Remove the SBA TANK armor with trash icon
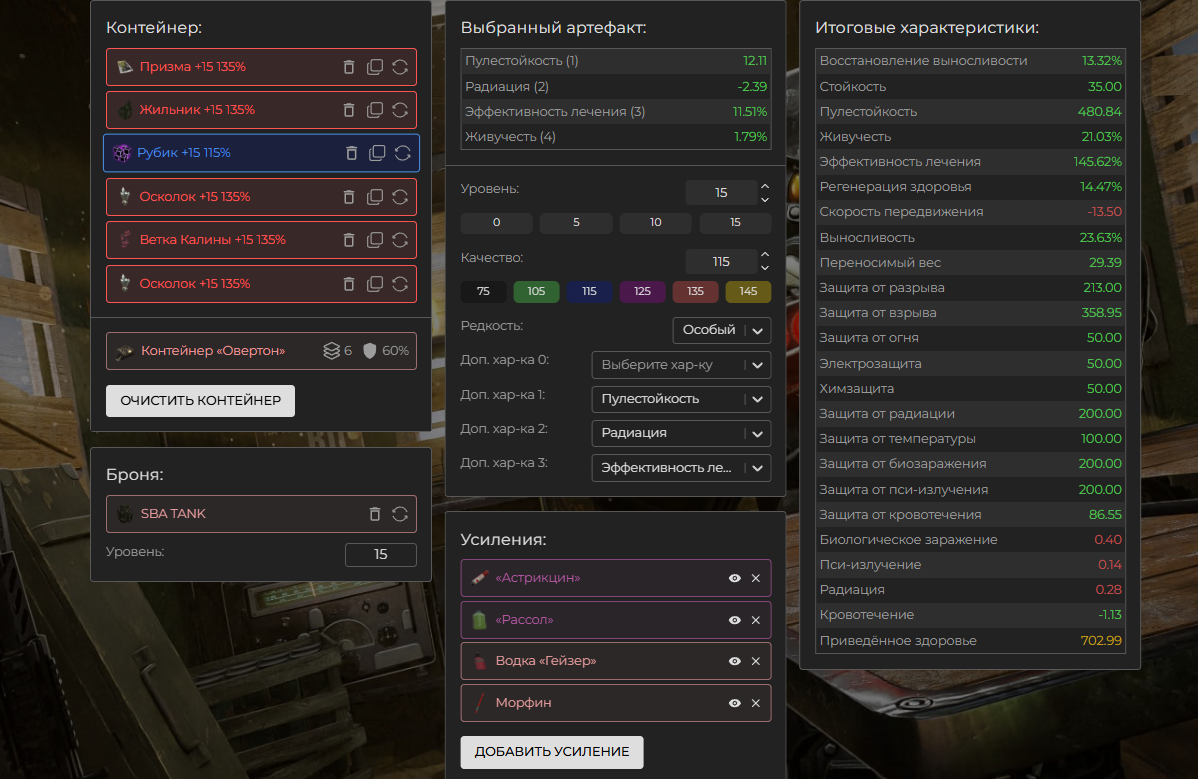Image resolution: width=1198 pixels, height=779 pixels. [x=374, y=514]
